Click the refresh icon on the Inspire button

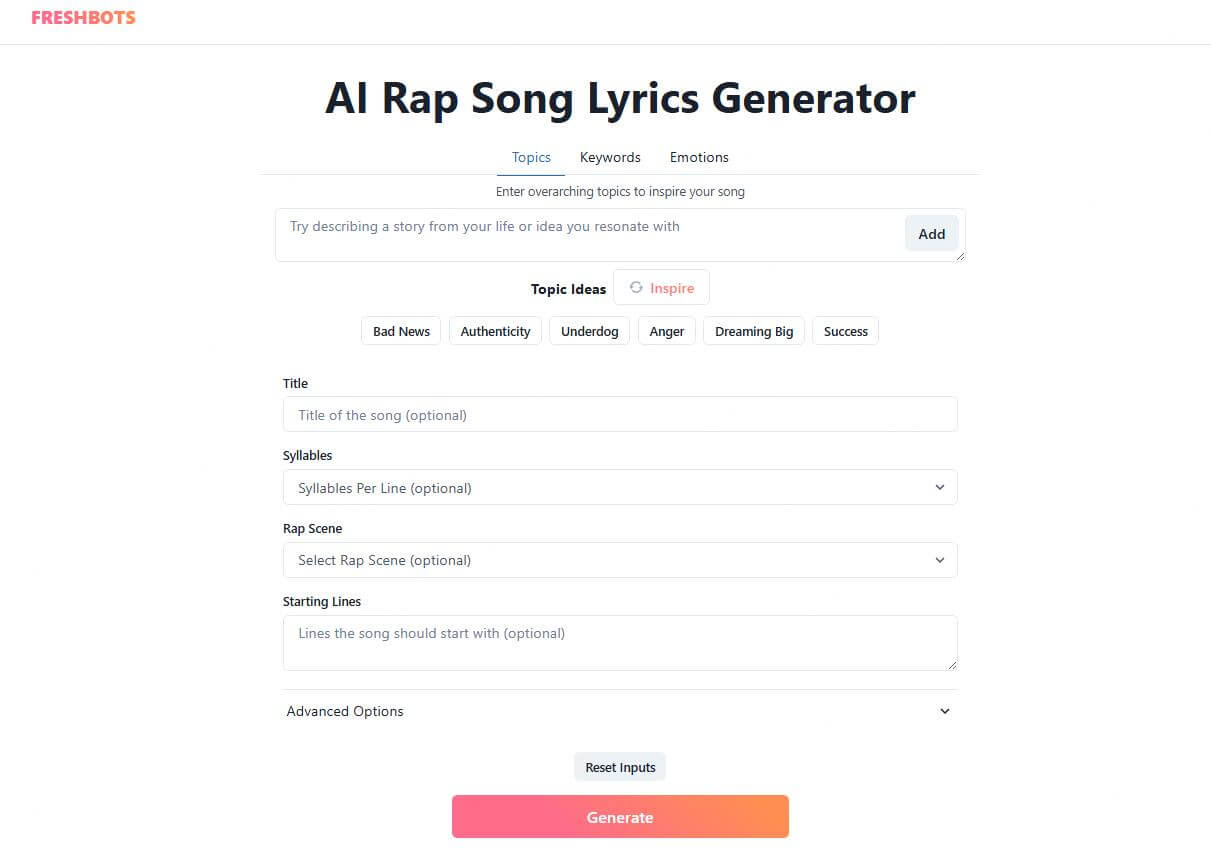click(636, 287)
